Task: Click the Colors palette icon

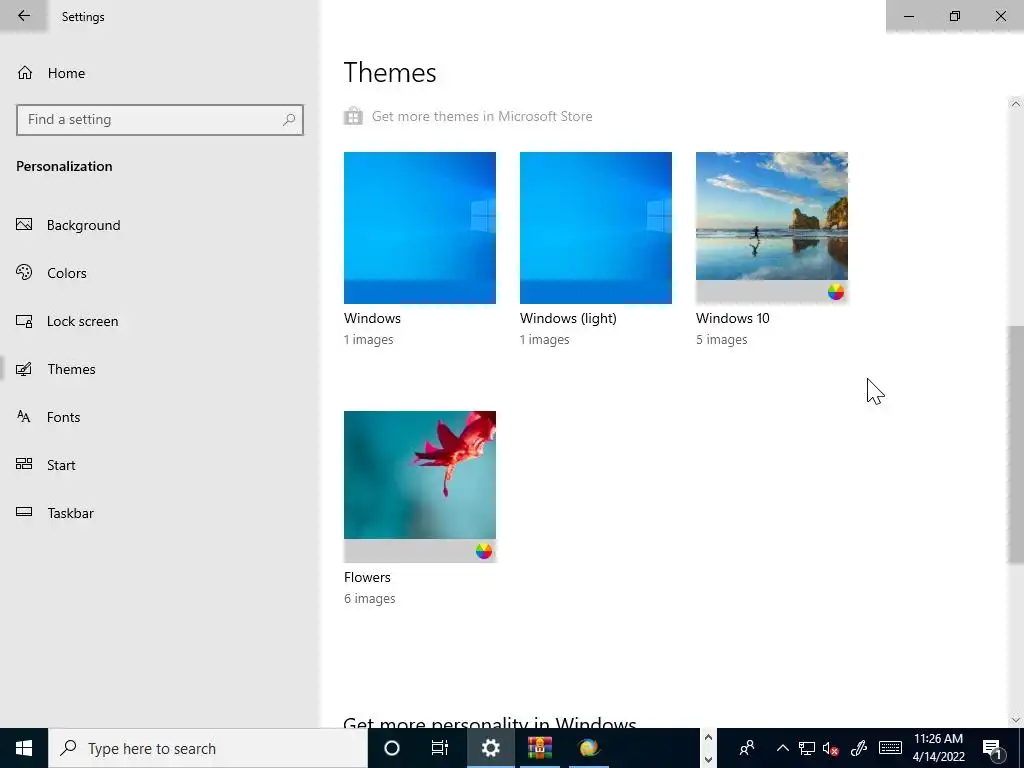Action: coord(24,272)
